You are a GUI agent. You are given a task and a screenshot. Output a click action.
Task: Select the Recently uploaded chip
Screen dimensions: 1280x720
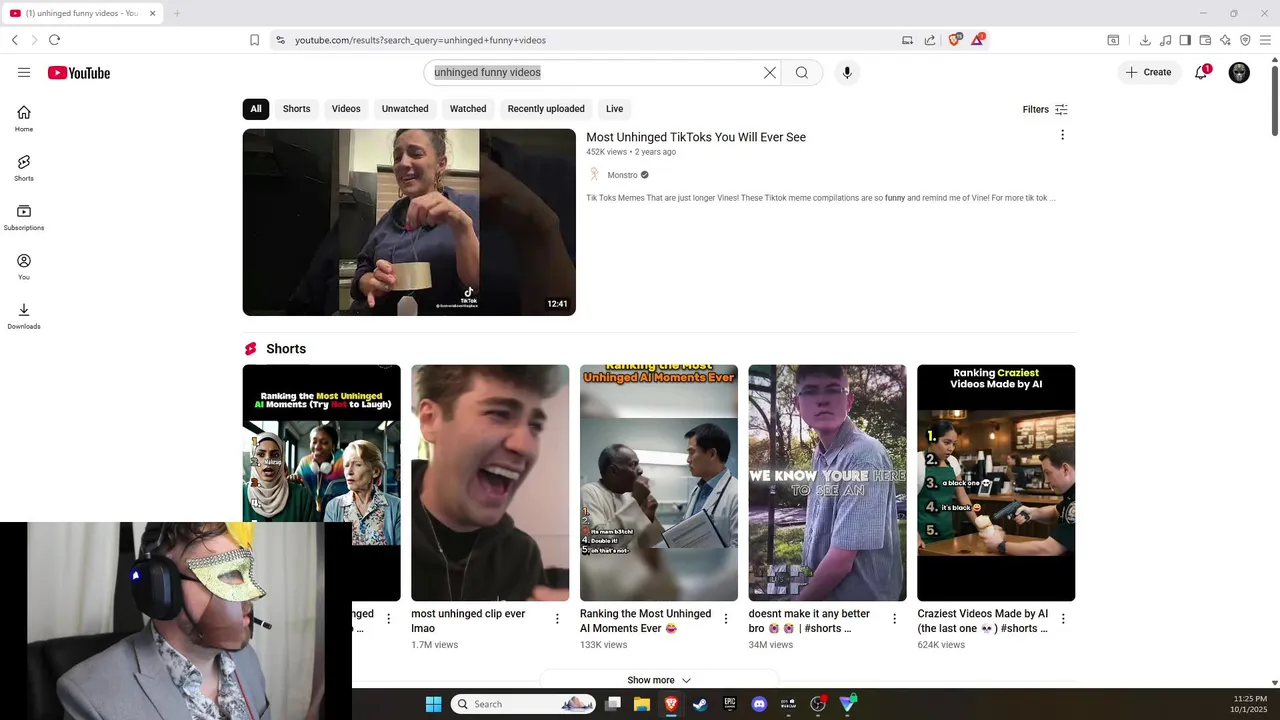(546, 109)
